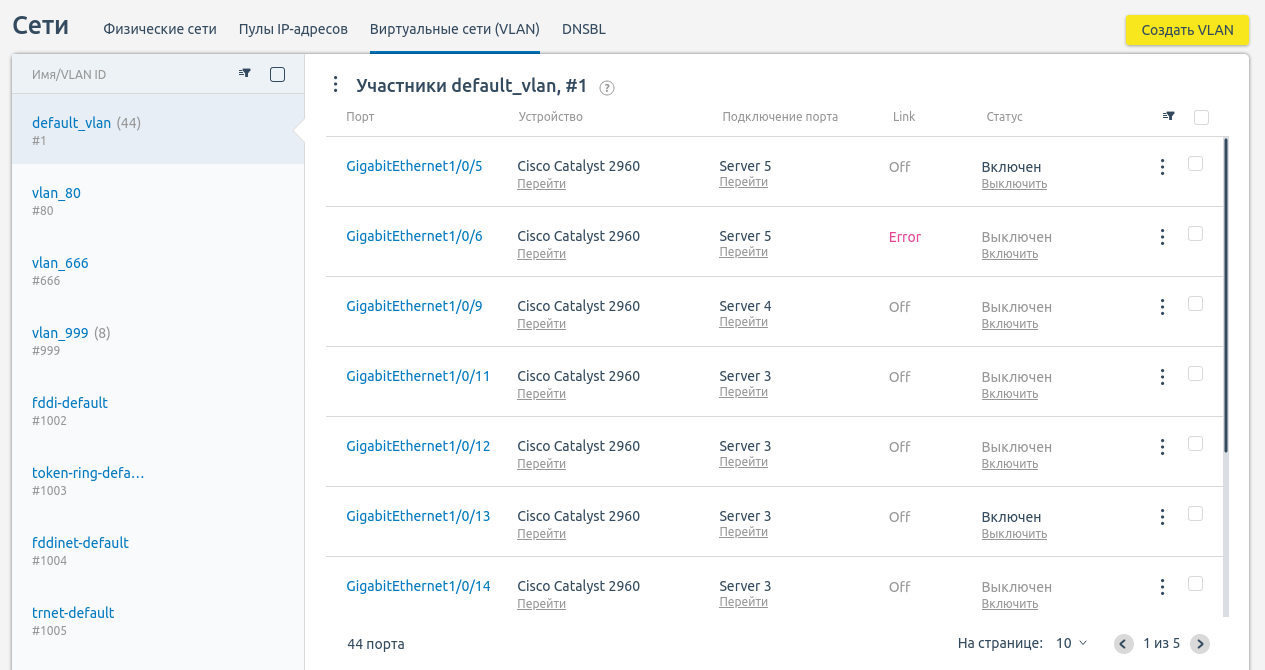The width and height of the screenshot is (1265, 670).
Task: Open port link GigabitEthernet1/0/9
Action: pos(414,306)
